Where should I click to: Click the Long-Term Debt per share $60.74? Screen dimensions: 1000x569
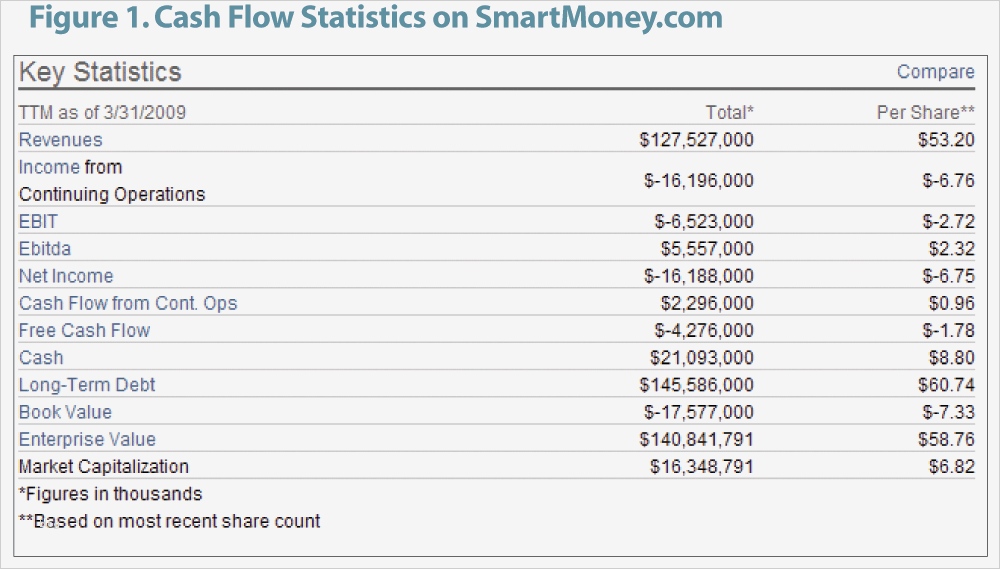click(946, 385)
